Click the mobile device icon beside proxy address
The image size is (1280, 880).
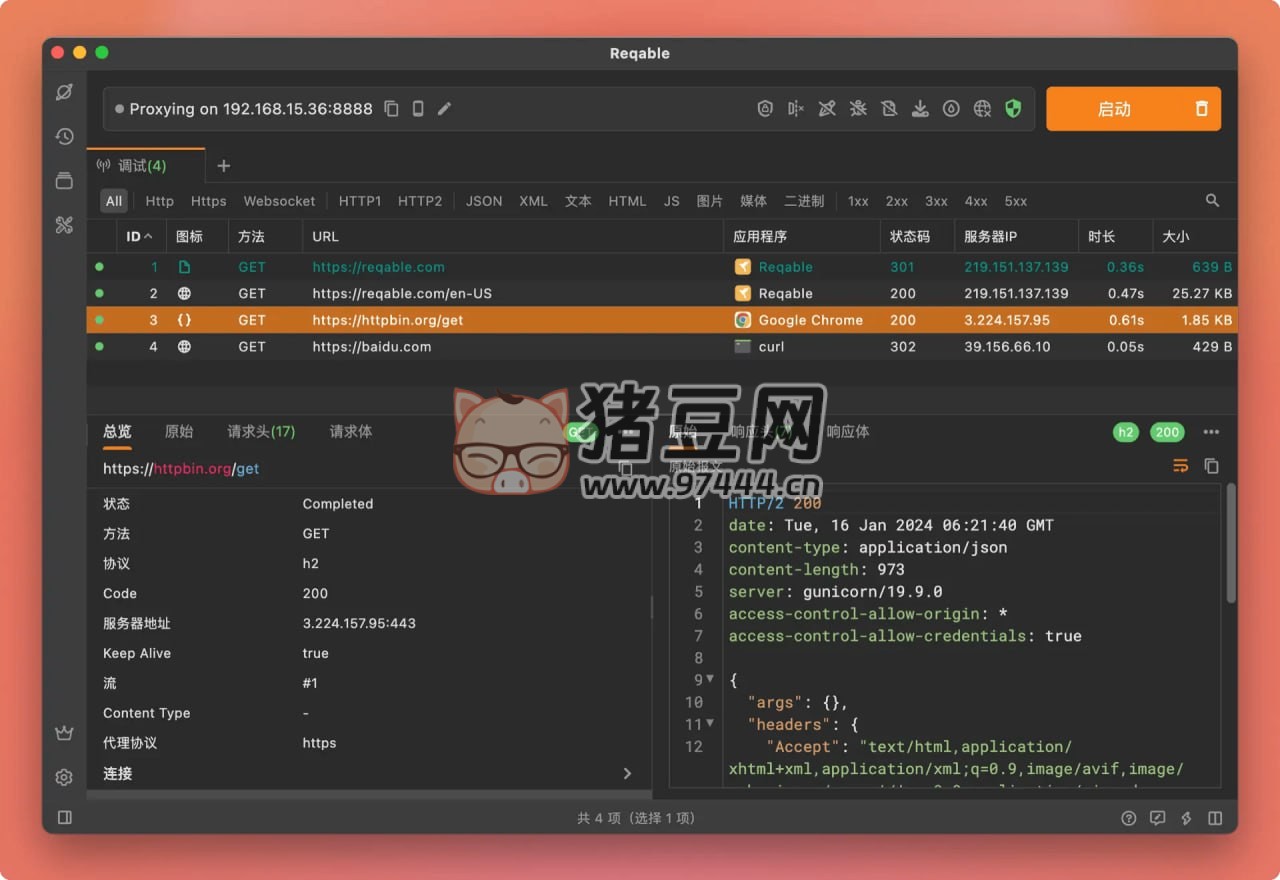418,108
